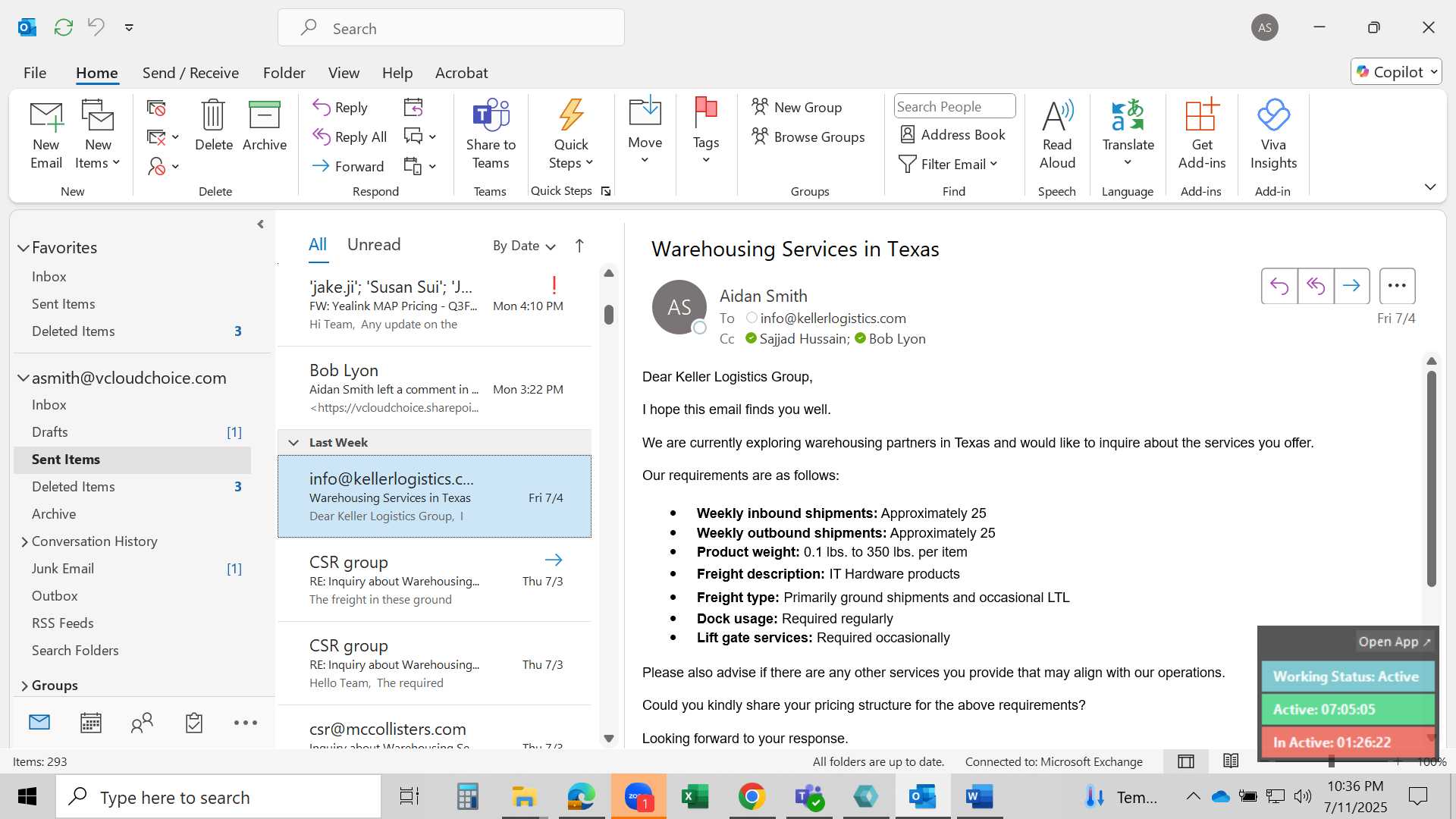Open FW: Yealink MAP Pricing email

coord(435,305)
